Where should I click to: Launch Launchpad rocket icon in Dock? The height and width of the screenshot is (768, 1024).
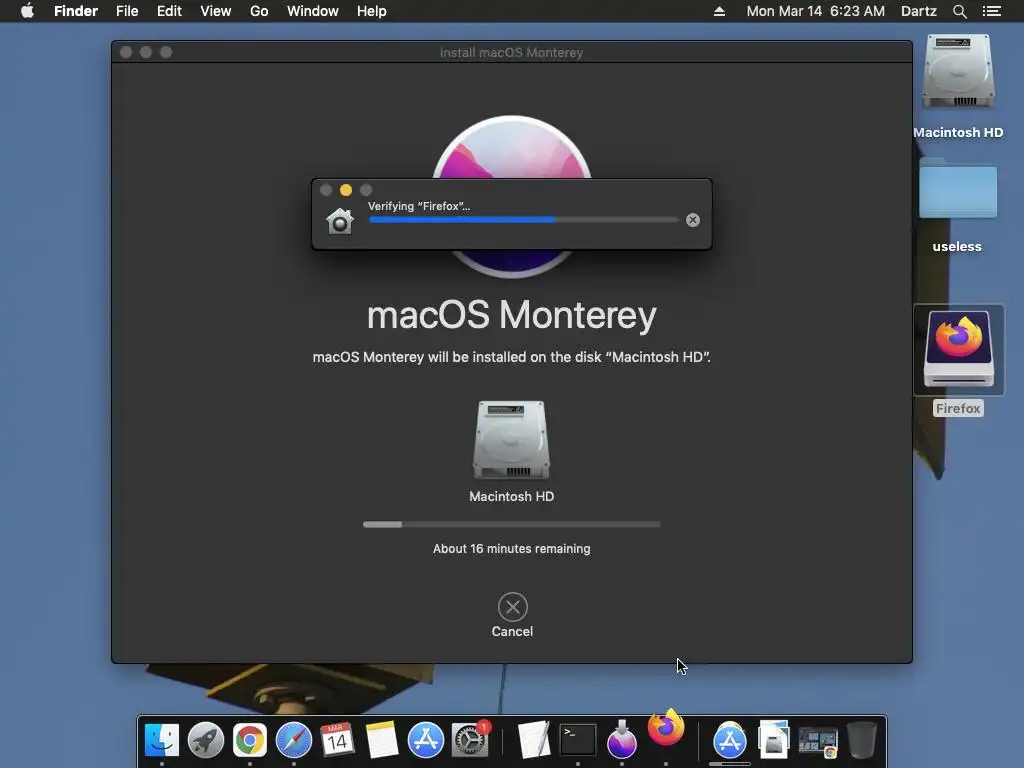pos(206,741)
